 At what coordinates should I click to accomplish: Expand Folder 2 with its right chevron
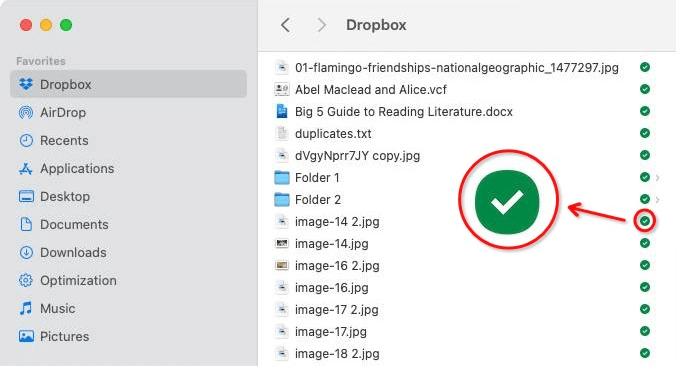click(x=657, y=200)
